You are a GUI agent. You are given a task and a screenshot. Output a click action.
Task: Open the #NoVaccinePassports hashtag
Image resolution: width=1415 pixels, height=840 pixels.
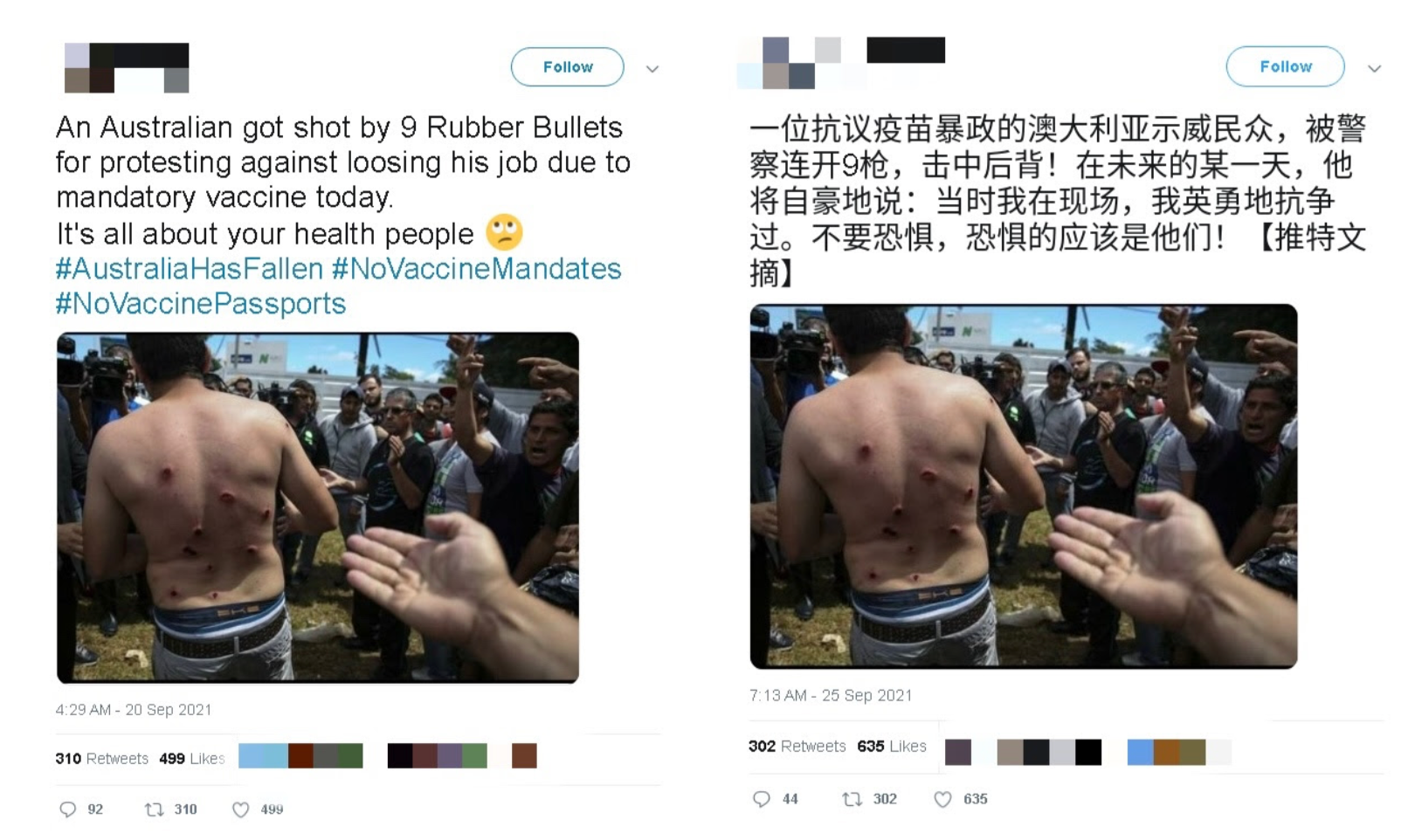coord(201,304)
